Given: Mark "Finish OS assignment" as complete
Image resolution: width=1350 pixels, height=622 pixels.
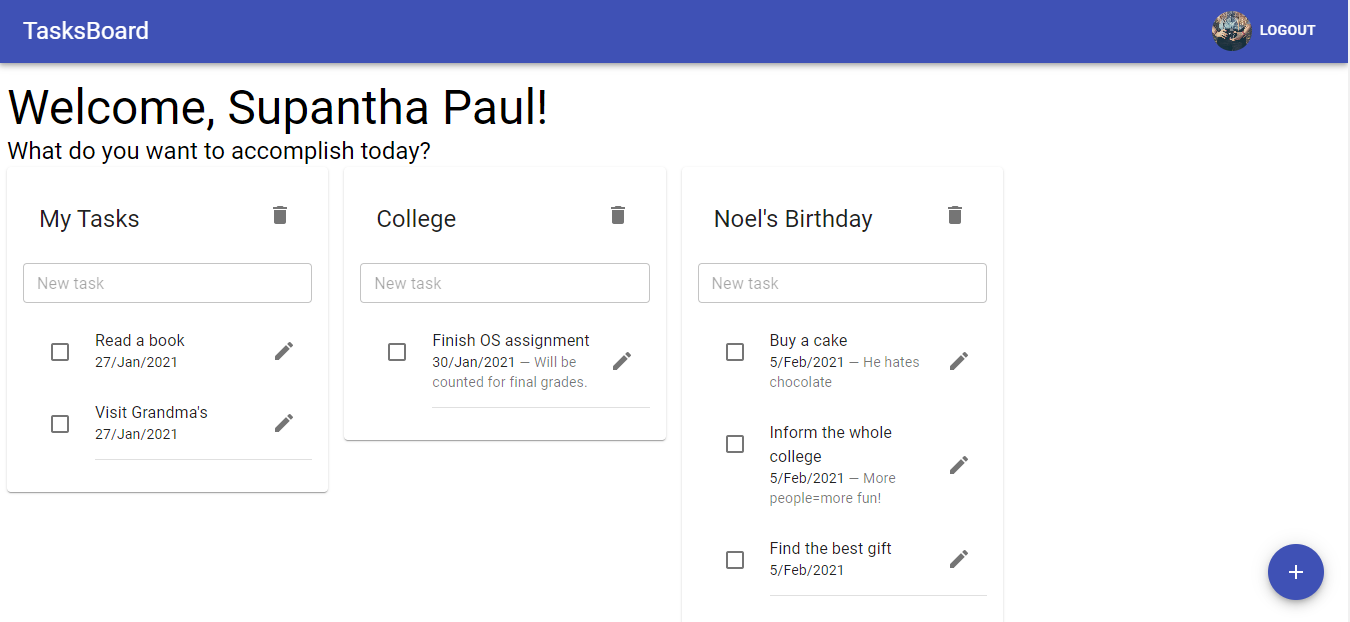Looking at the screenshot, I should pos(397,351).
